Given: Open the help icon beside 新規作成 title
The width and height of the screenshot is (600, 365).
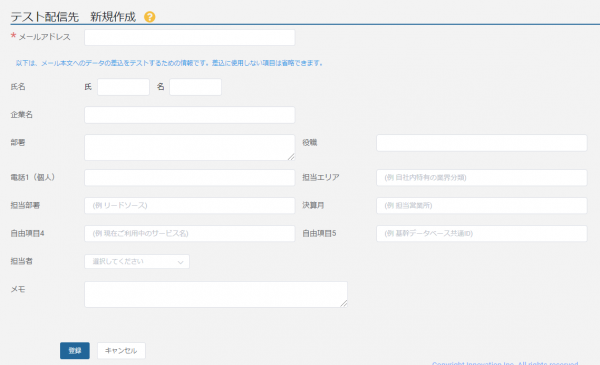Looking at the screenshot, I should point(150,17).
